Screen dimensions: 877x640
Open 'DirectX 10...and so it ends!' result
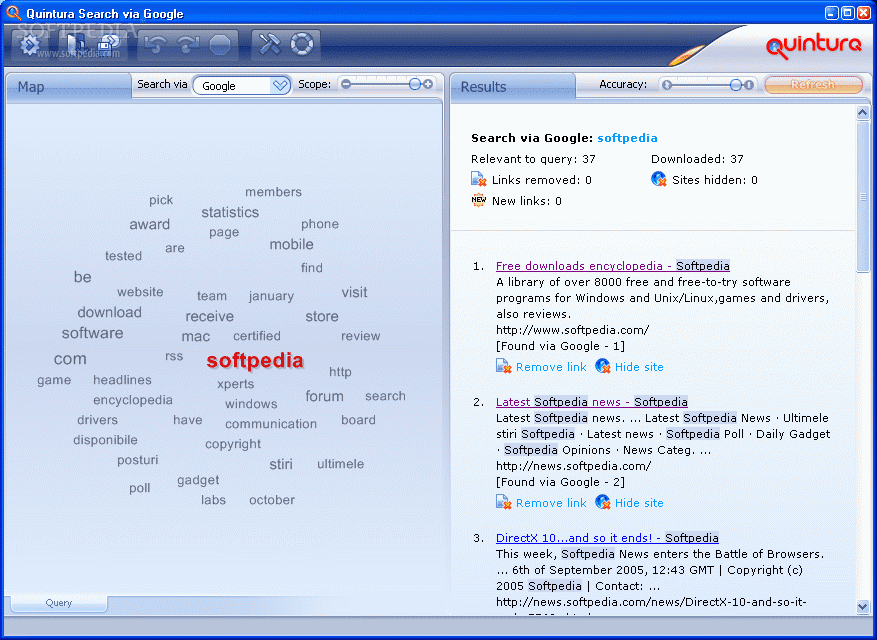pos(607,538)
